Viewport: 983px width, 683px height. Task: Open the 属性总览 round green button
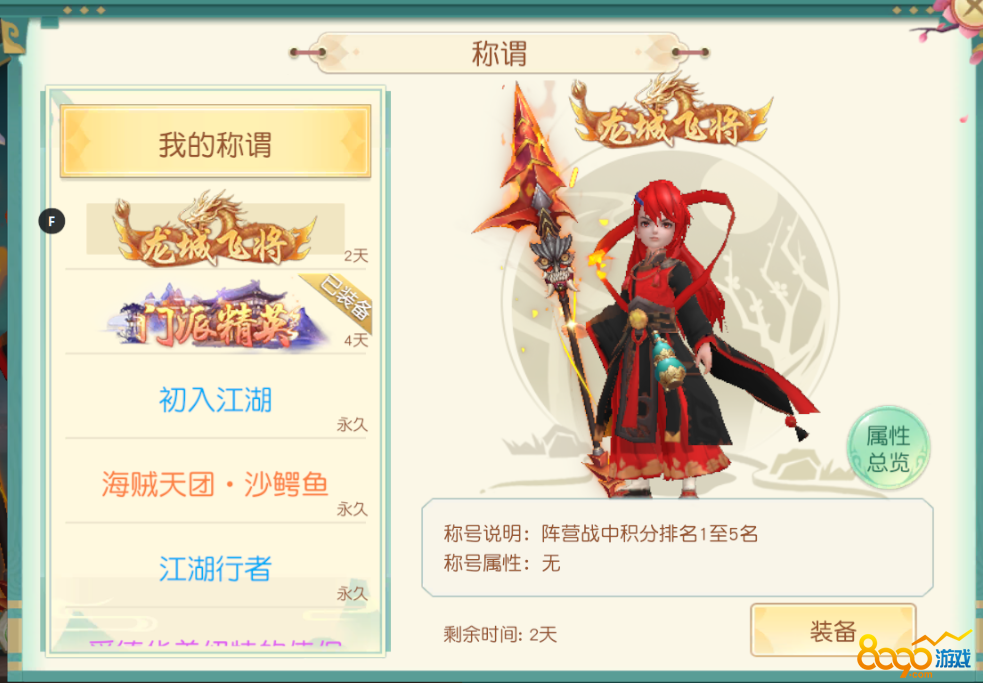tap(888, 448)
